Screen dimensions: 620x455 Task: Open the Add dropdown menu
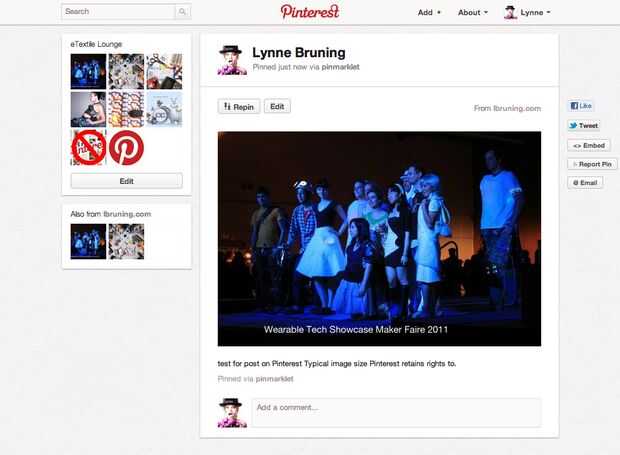coord(429,13)
